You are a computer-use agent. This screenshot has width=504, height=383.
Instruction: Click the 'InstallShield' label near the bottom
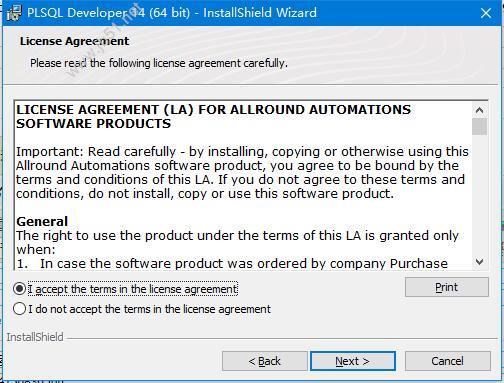(x=35, y=337)
